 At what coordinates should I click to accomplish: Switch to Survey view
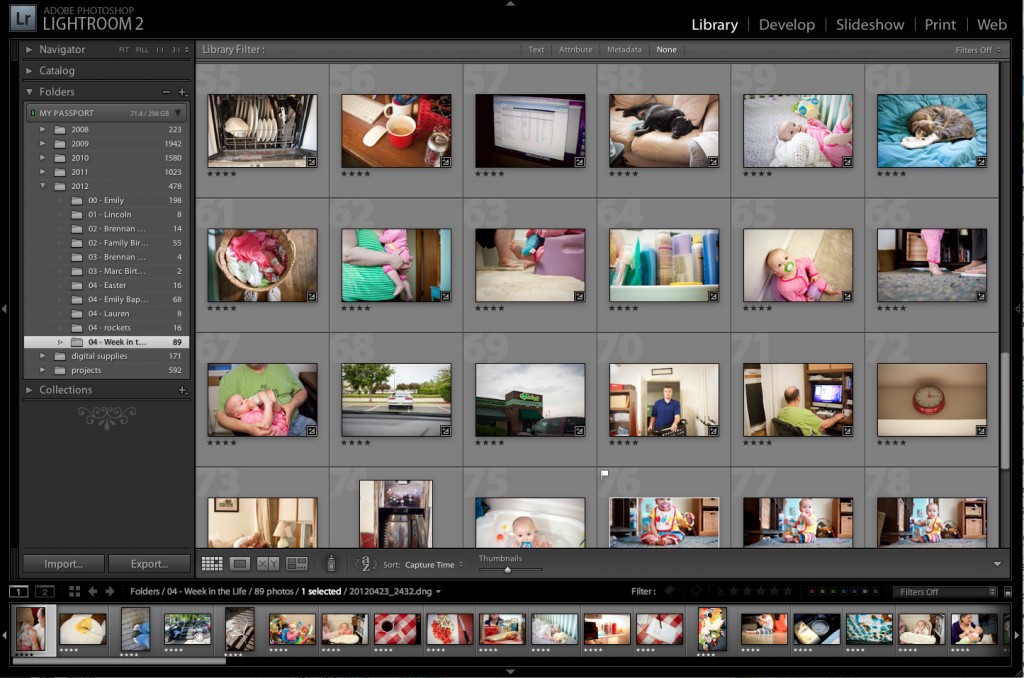297,564
